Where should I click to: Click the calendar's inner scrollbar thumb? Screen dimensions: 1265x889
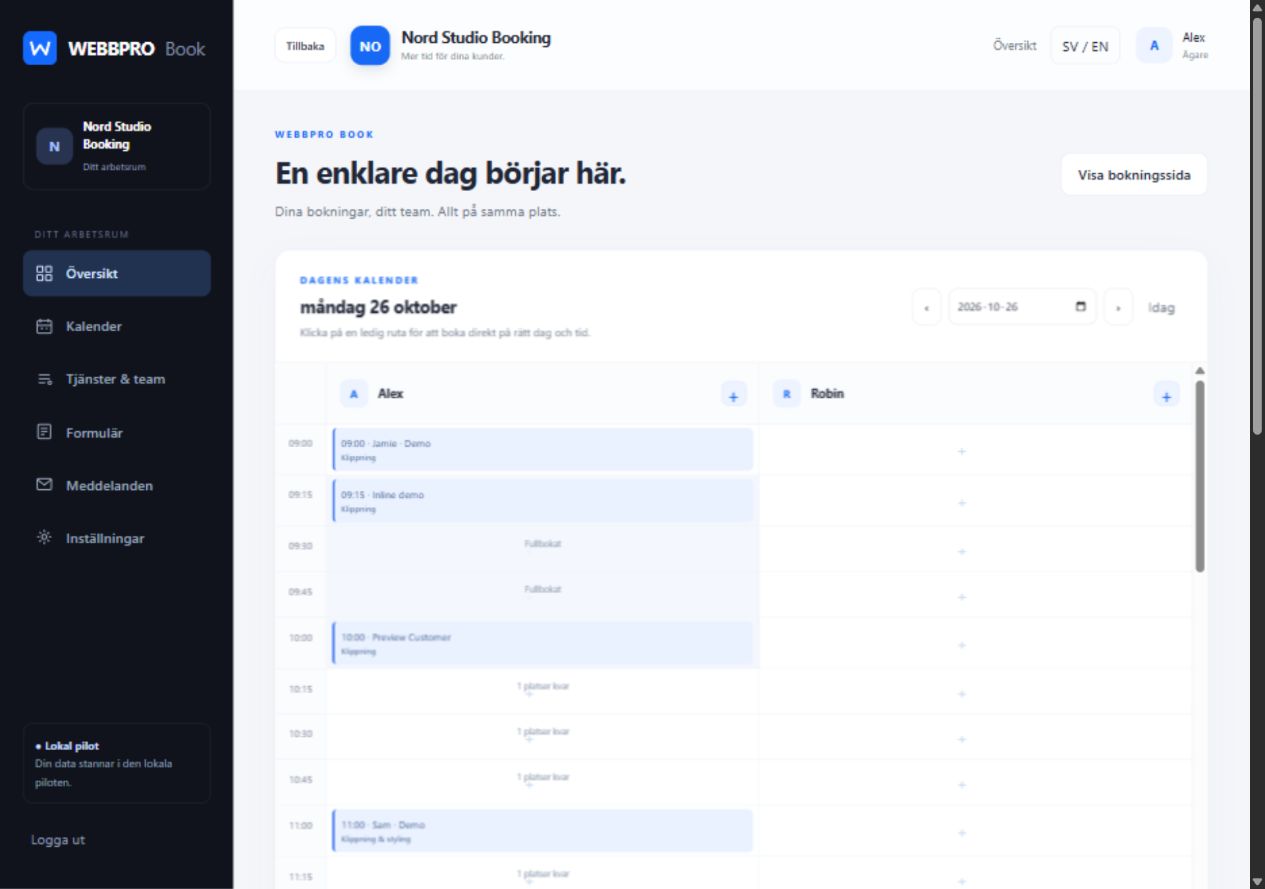click(x=1200, y=476)
